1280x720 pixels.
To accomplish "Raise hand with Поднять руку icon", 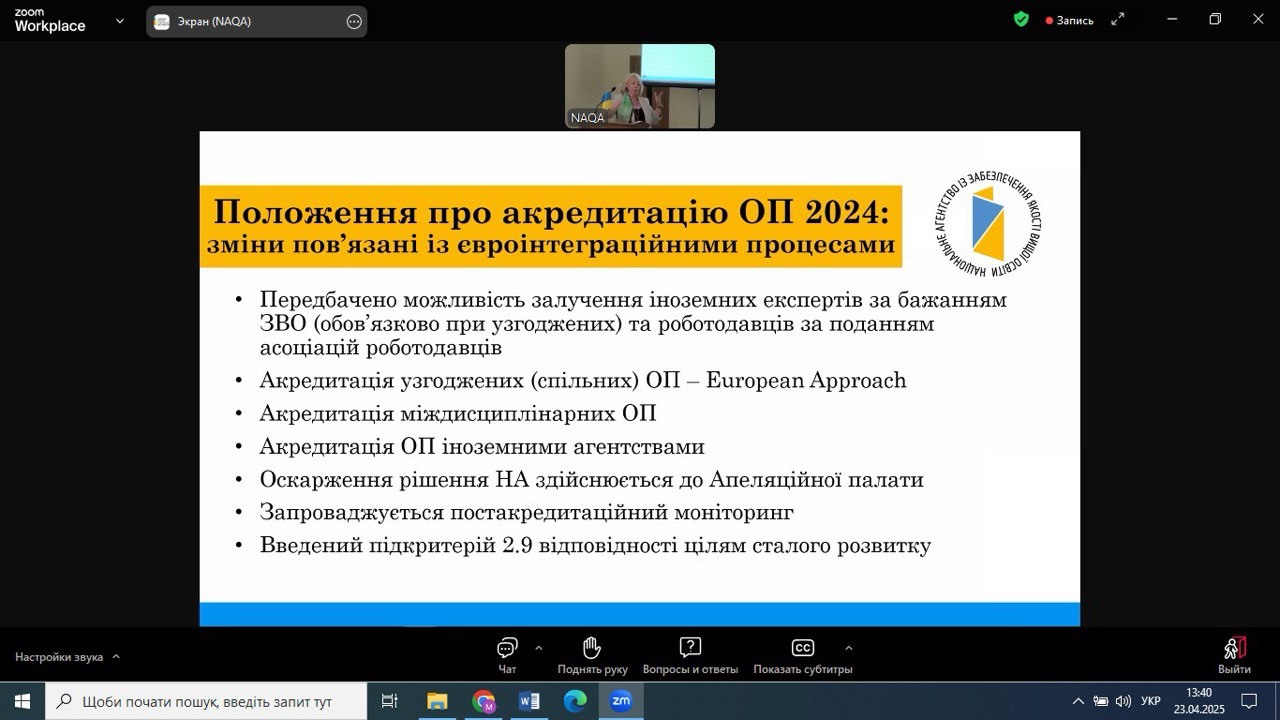I will (592, 648).
